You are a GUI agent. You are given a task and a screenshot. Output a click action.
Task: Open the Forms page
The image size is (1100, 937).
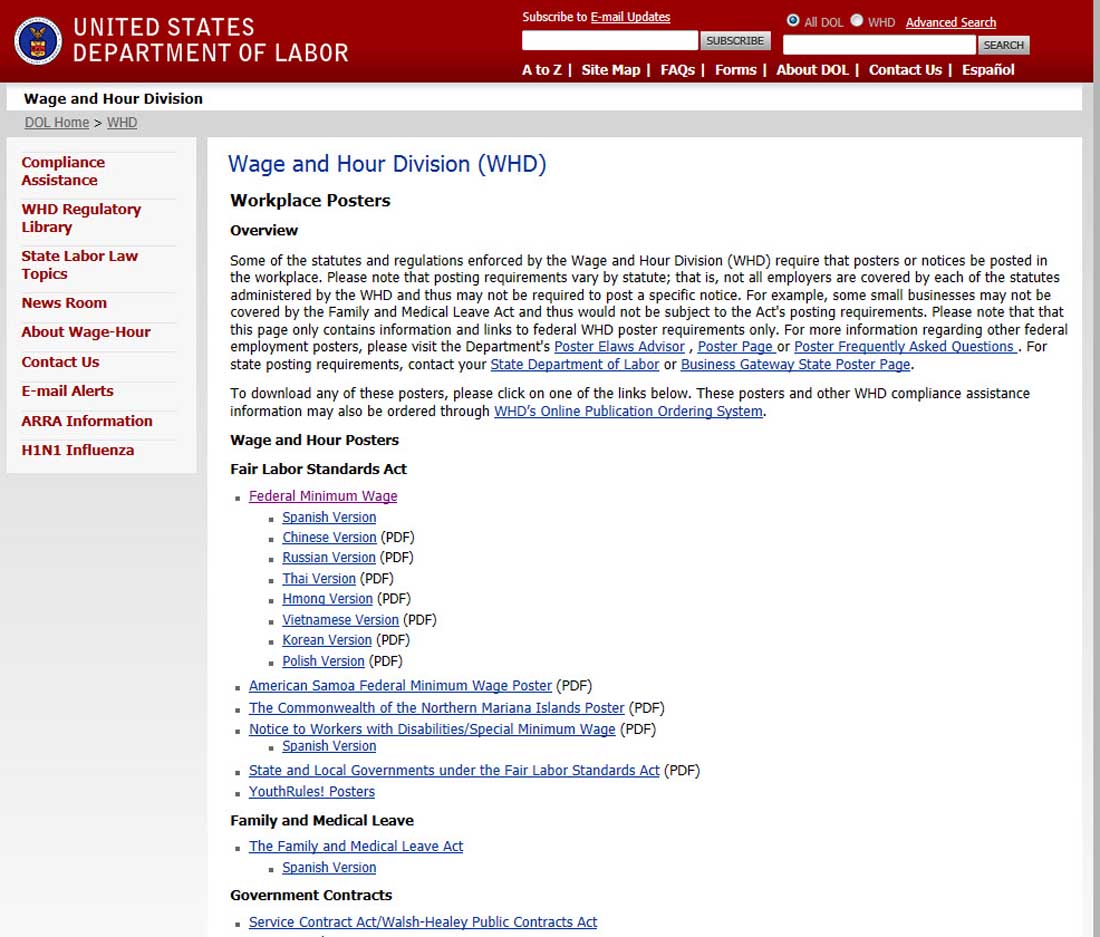point(735,70)
